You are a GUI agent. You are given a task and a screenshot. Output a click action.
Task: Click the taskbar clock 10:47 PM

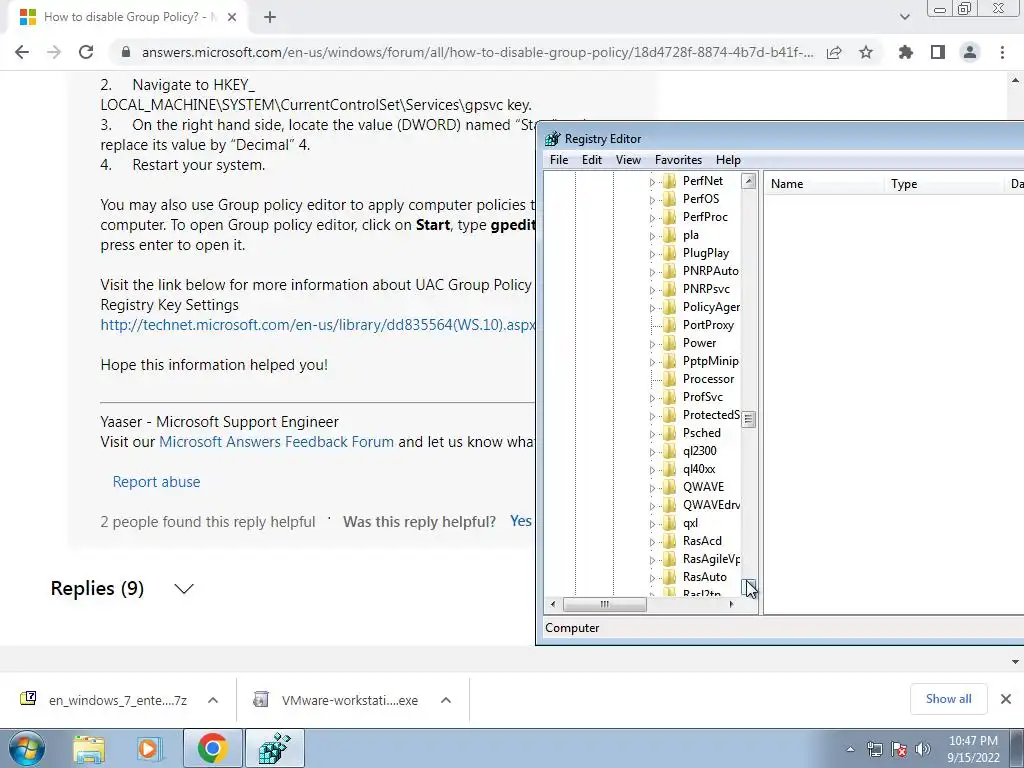coord(973,749)
